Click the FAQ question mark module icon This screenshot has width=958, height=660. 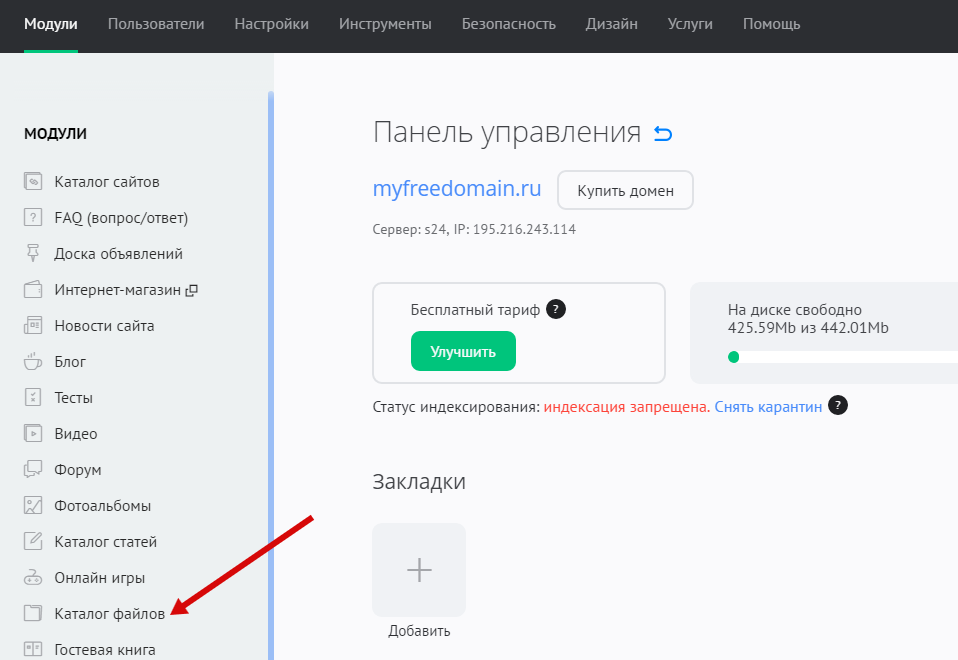tap(33, 218)
